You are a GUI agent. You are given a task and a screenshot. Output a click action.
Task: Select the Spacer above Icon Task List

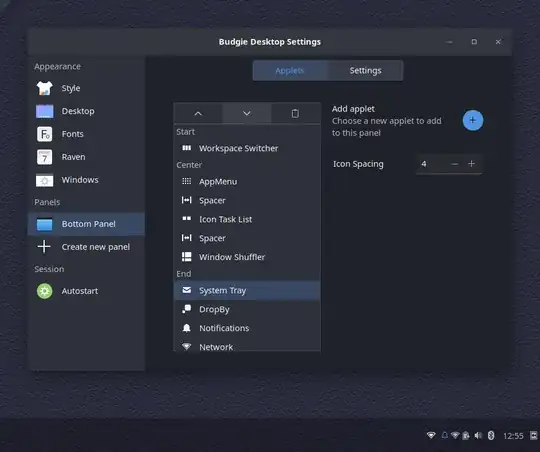pos(247,201)
